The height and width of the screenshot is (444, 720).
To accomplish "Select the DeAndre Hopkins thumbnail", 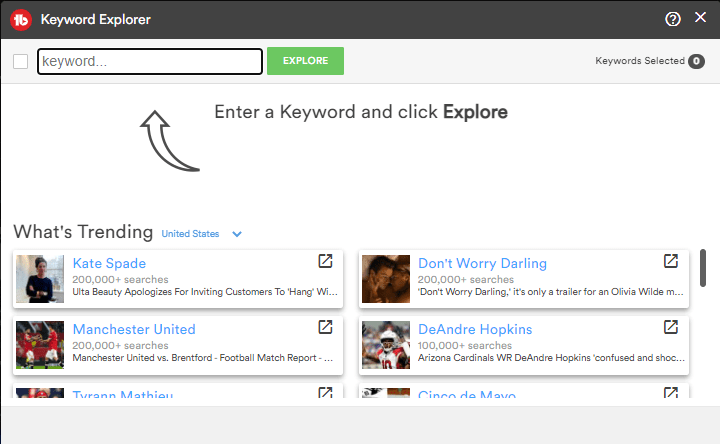I will coord(386,345).
